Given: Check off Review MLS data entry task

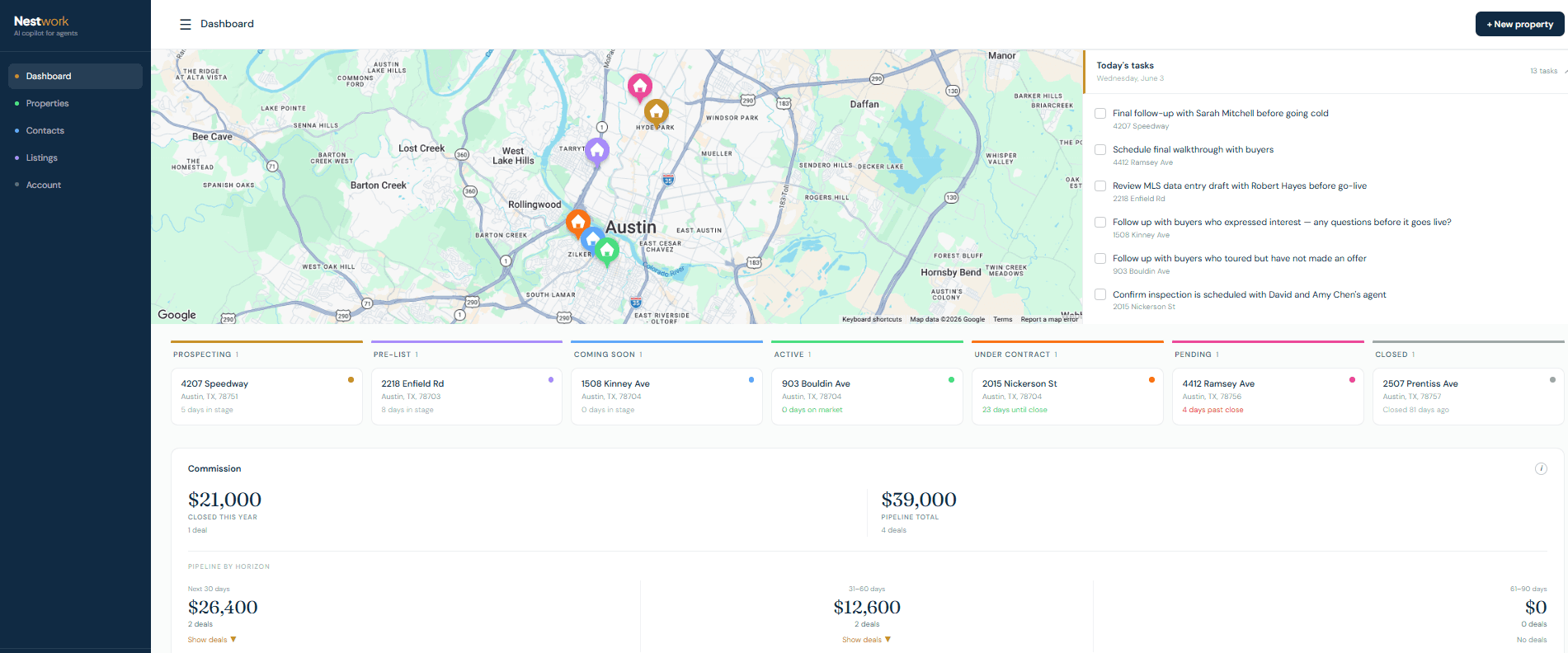Looking at the screenshot, I should [x=1100, y=186].
